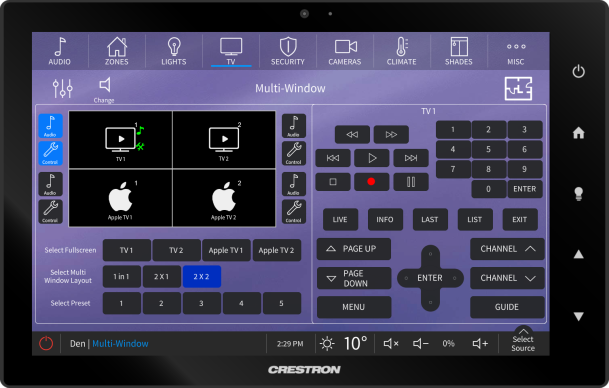Tap the Change speaker icon
The height and width of the screenshot is (388, 609).
click(104, 90)
